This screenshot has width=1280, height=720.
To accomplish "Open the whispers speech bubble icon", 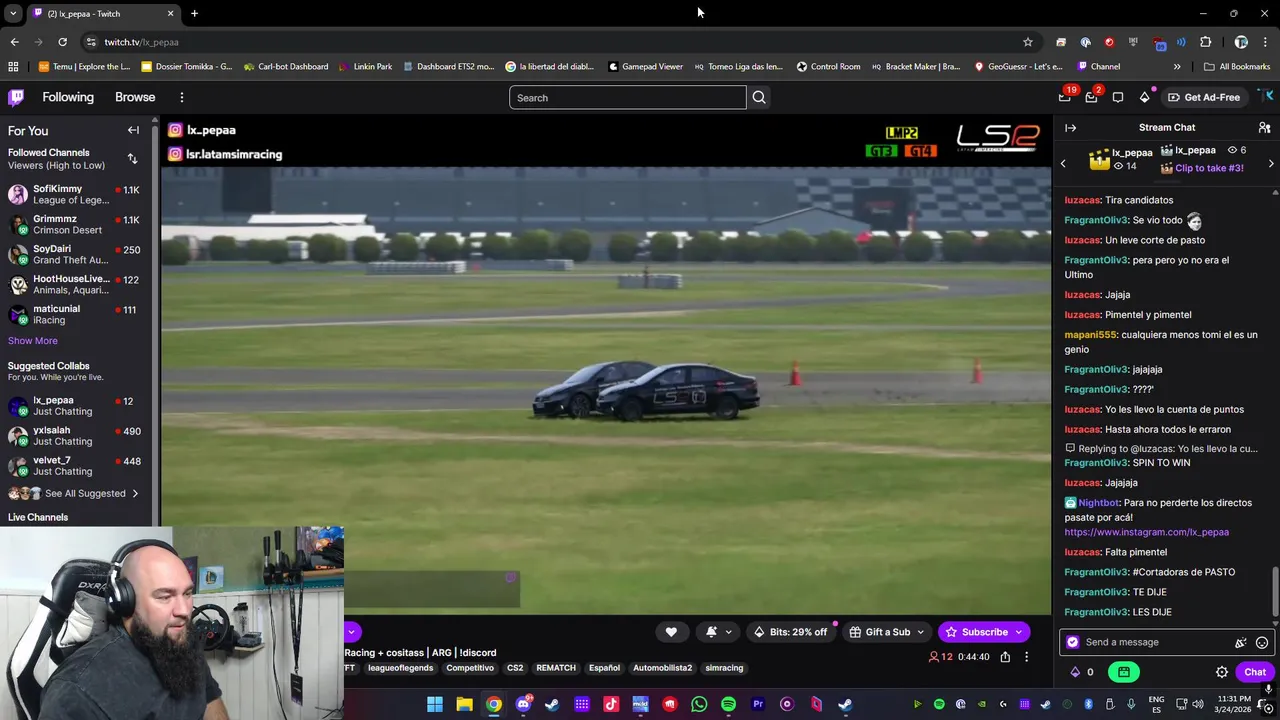I will pyautogui.click(x=1118, y=97).
